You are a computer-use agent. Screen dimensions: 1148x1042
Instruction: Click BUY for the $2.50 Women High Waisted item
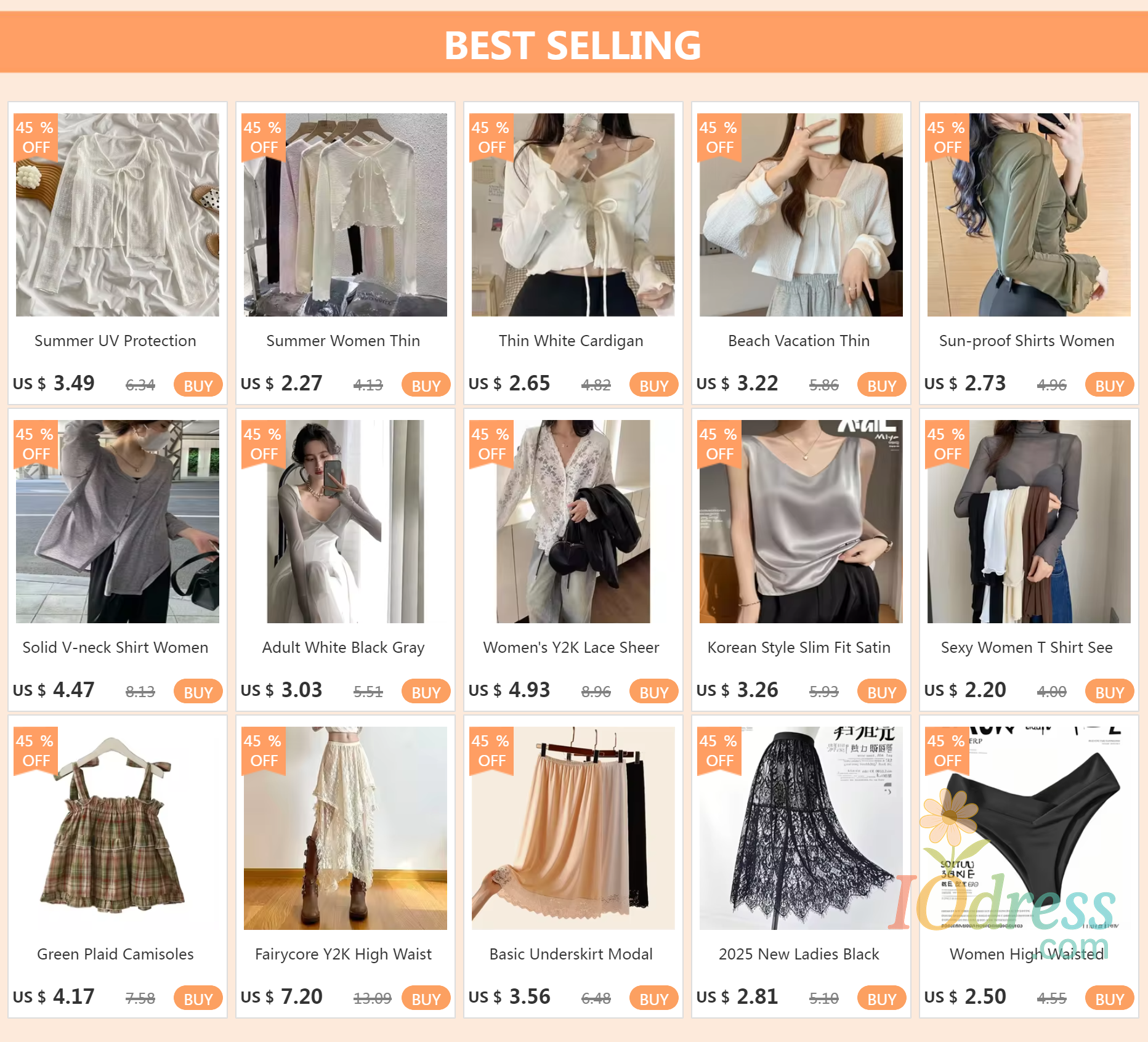pyautogui.click(x=1109, y=998)
